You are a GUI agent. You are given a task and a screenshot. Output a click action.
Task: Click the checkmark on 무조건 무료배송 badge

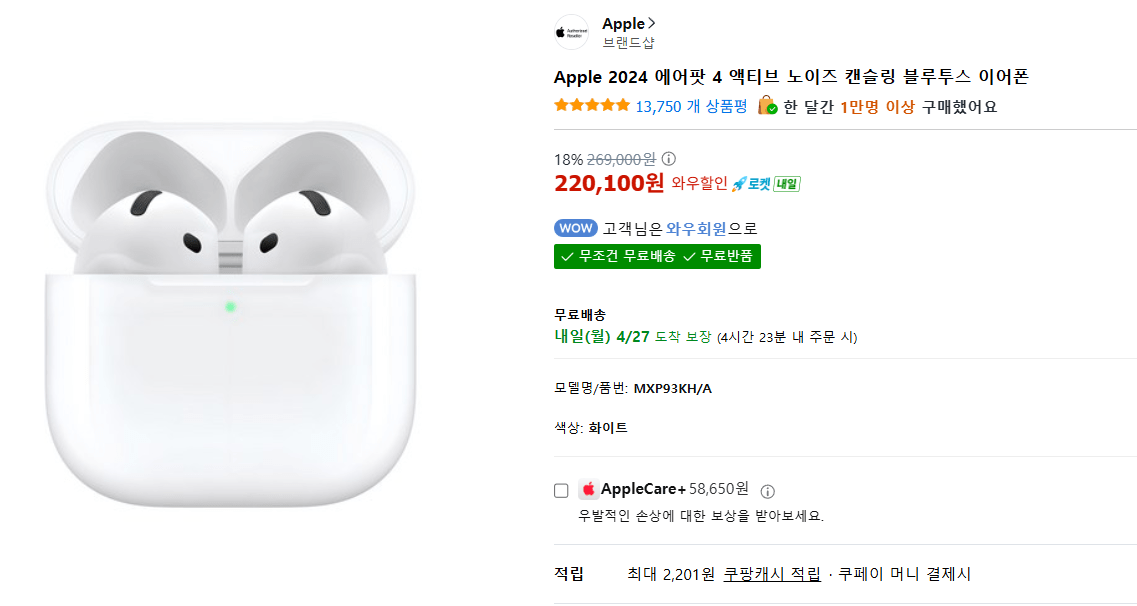point(567,257)
